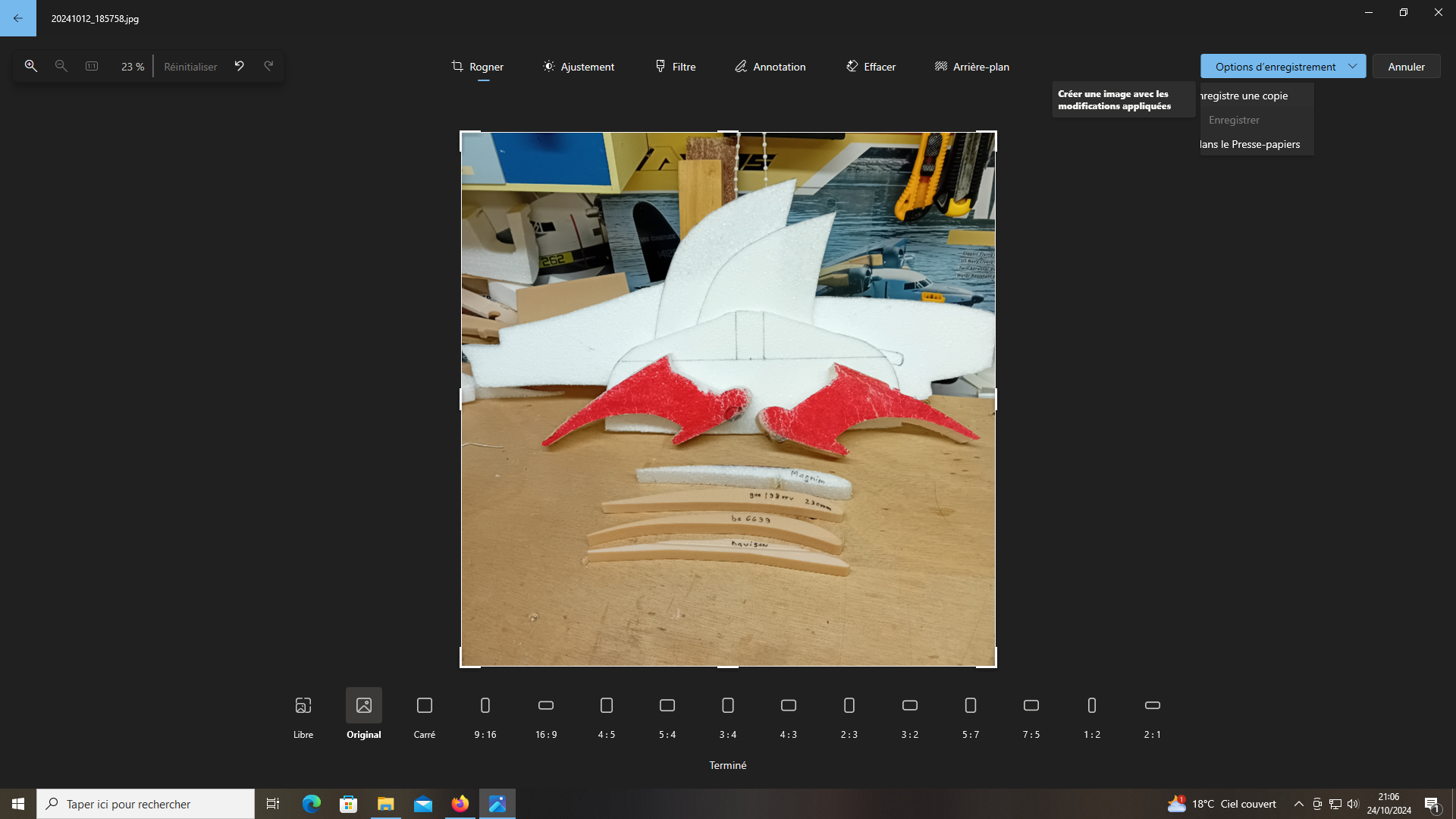Screen dimensions: 1456x819
Task: Open Task View on the taskbar
Action: click(273, 804)
